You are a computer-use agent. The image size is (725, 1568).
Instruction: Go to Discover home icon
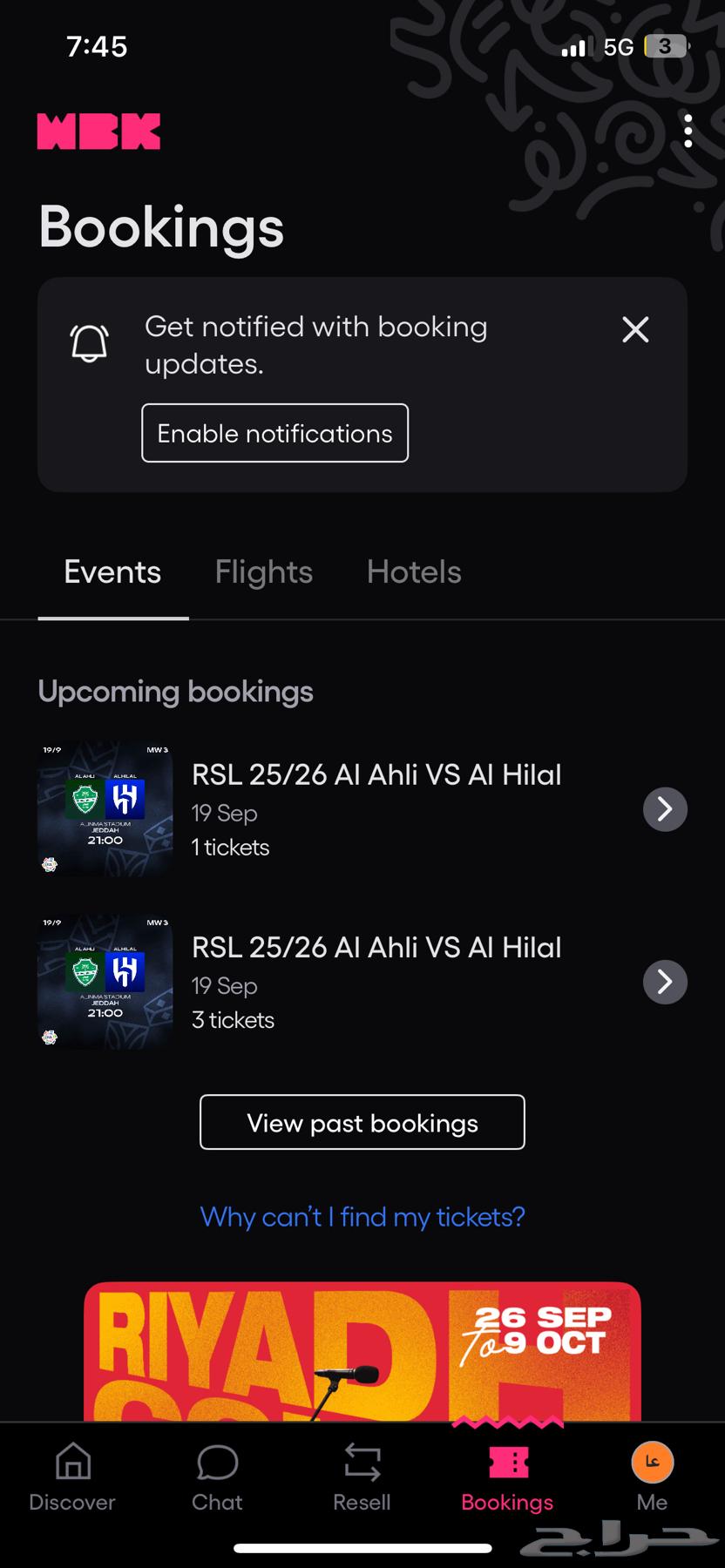(72, 1463)
